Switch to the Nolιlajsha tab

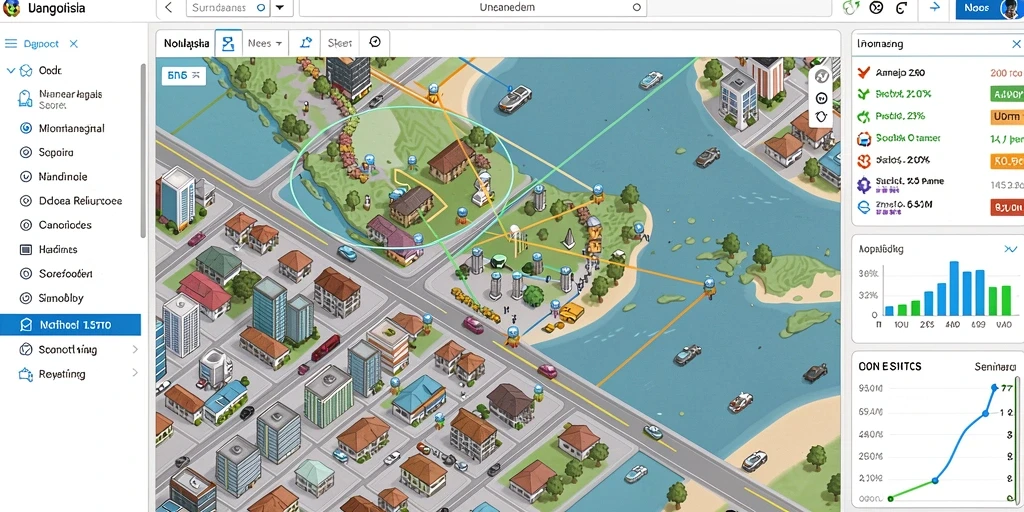click(x=186, y=43)
